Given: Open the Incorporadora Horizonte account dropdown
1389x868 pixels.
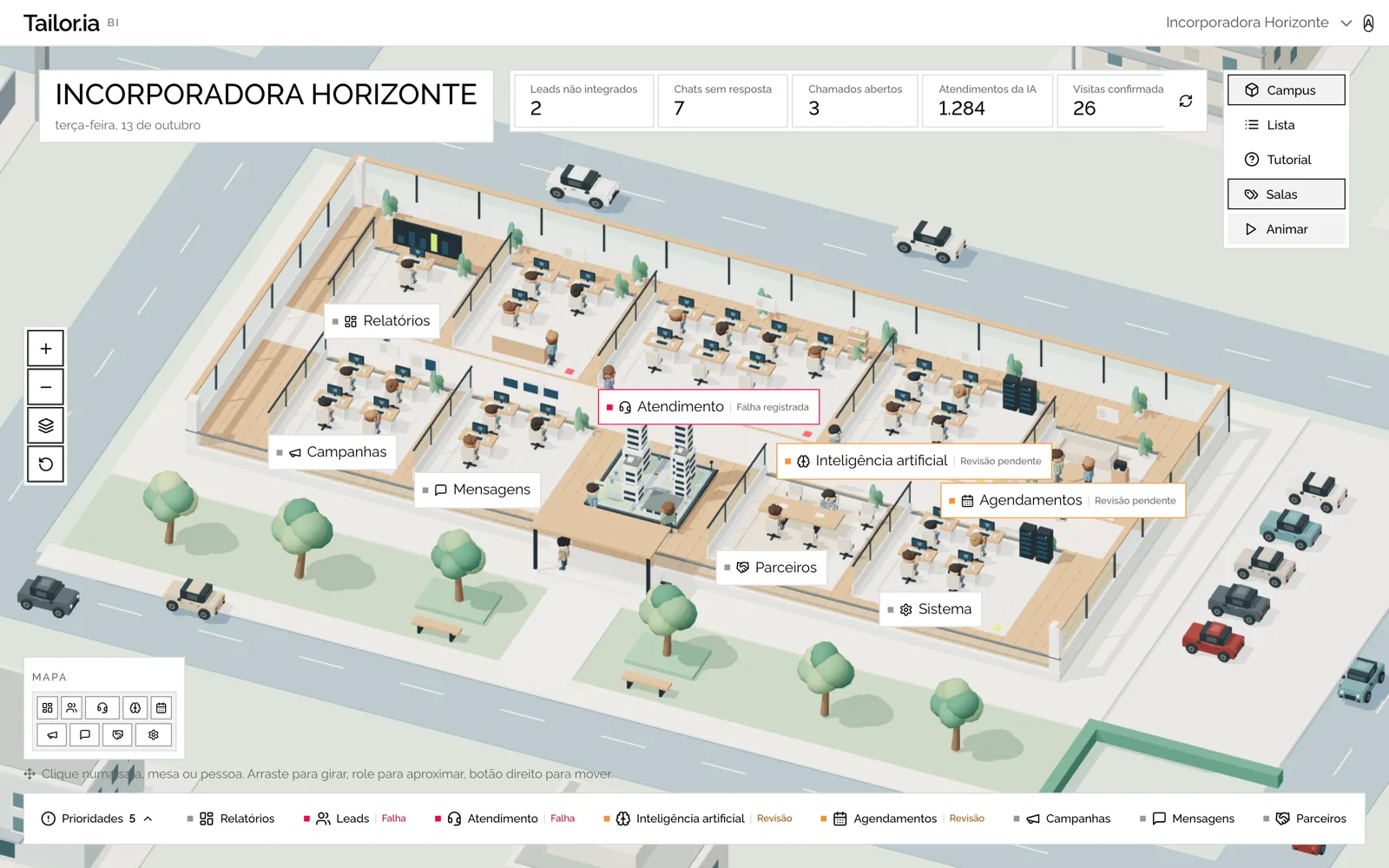Looking at the screenshot, I should point(1259,23).
